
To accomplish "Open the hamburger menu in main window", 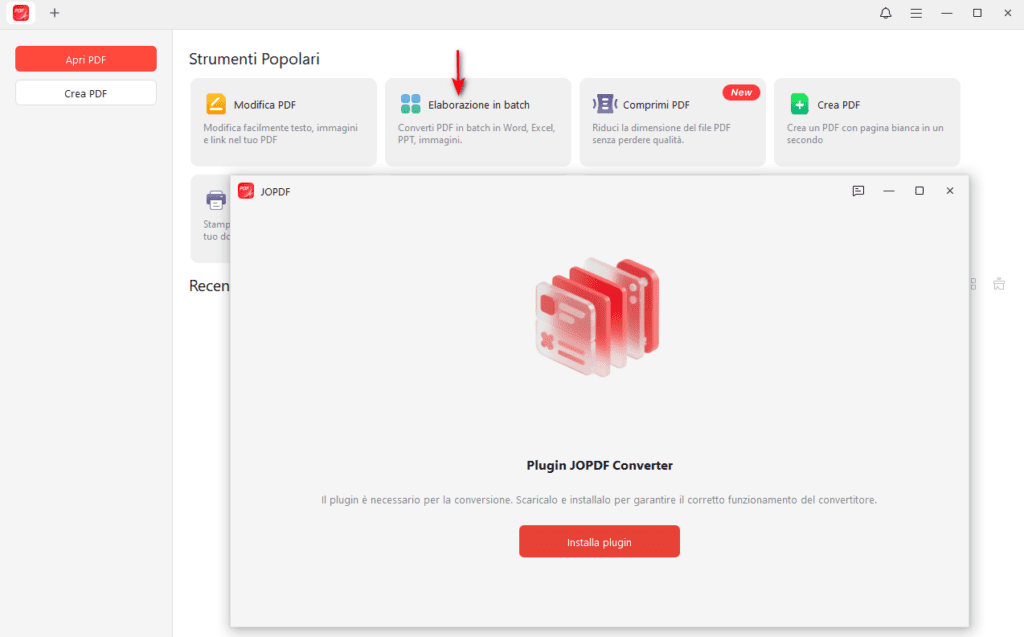I will tap(916, 13).
